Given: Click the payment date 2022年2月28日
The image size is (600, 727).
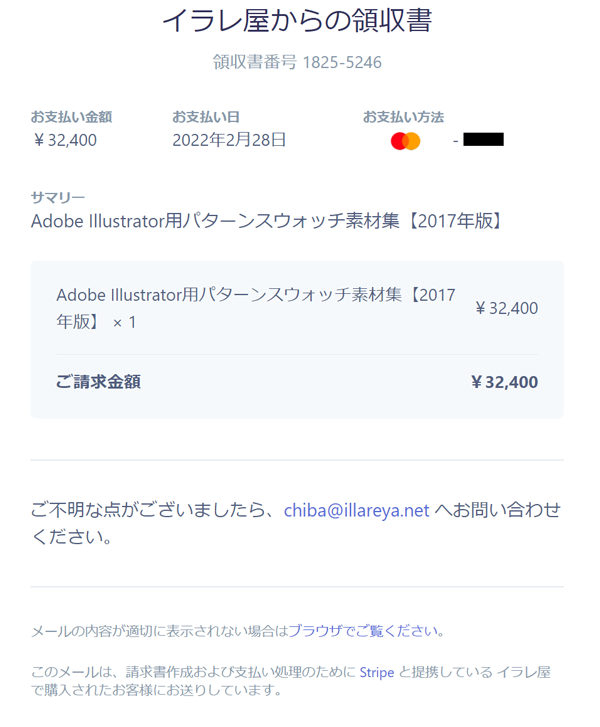Looking at the screenshot, I should click(229, 140).
